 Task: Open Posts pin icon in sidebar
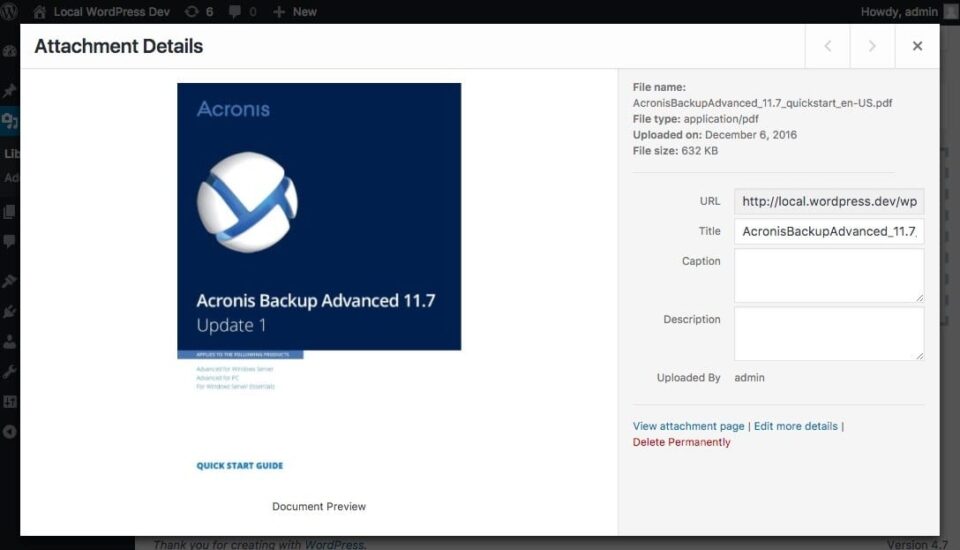click(9, 91)
